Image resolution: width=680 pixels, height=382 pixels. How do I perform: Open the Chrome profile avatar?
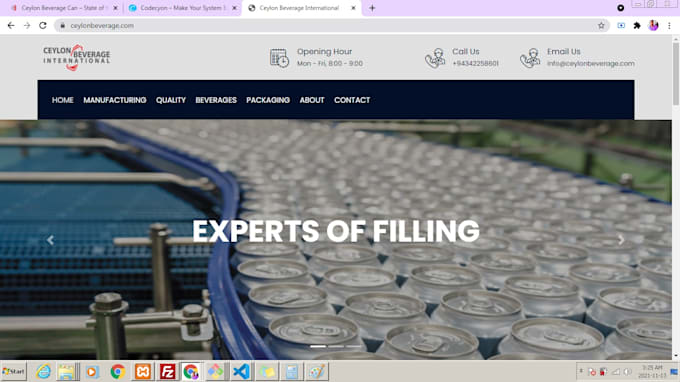653,26
